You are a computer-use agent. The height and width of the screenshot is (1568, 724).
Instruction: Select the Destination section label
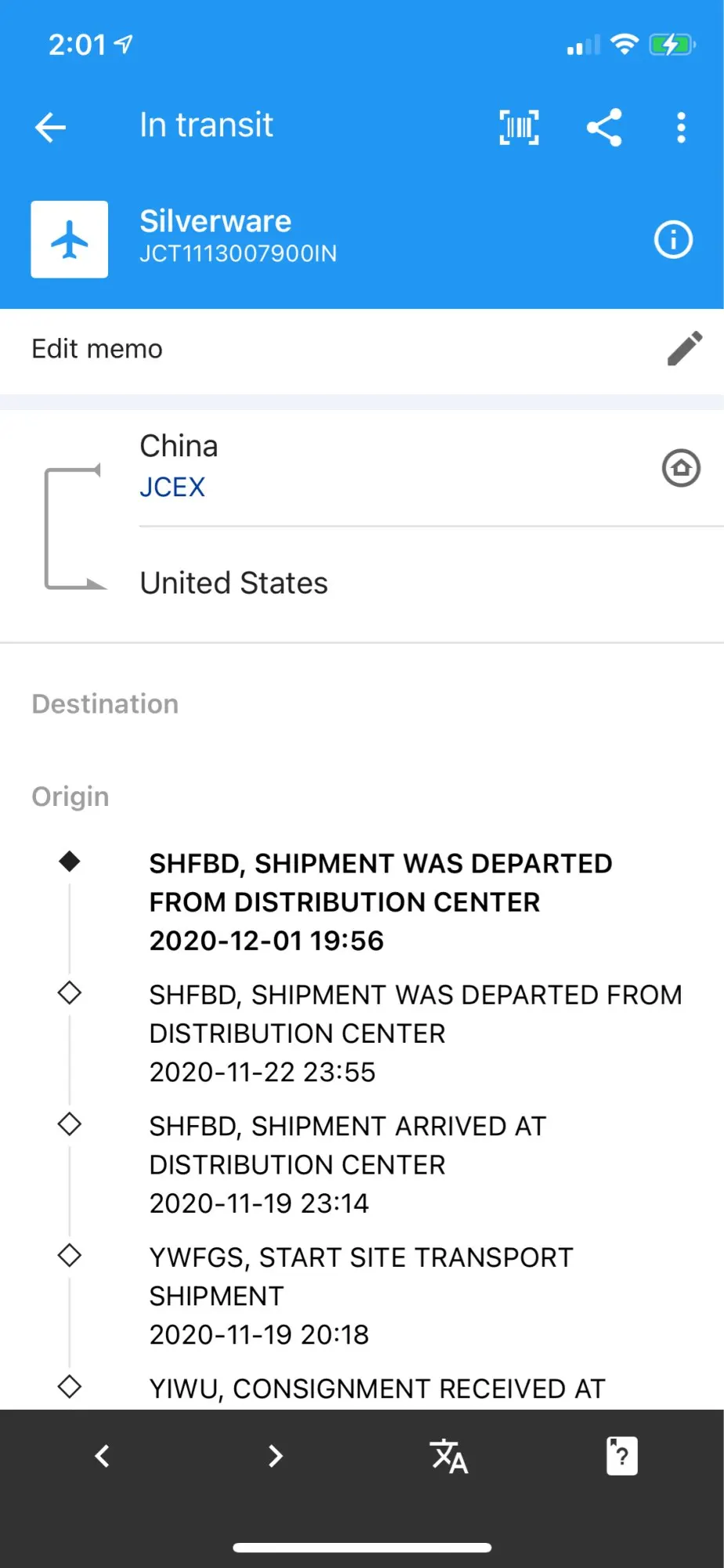point(105,704)
